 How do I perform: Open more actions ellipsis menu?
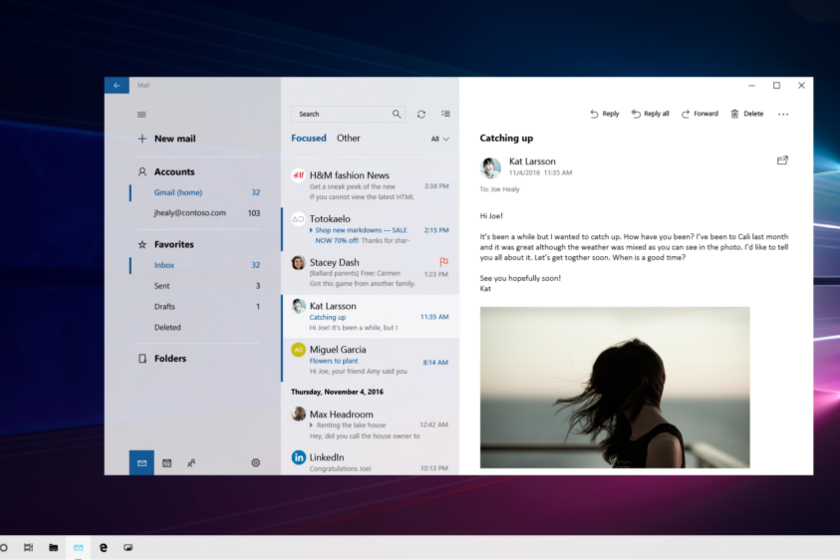pos(783,114)
